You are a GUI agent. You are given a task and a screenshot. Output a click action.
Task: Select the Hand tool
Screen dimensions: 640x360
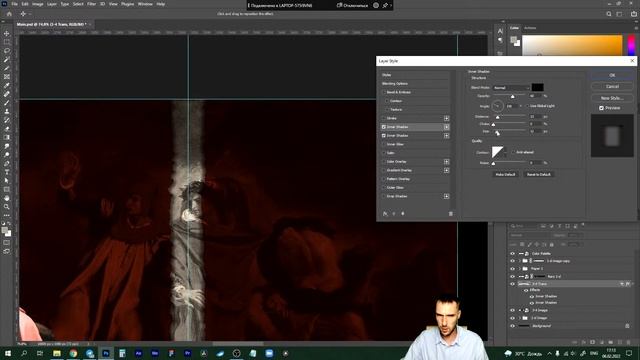[7, 198]
